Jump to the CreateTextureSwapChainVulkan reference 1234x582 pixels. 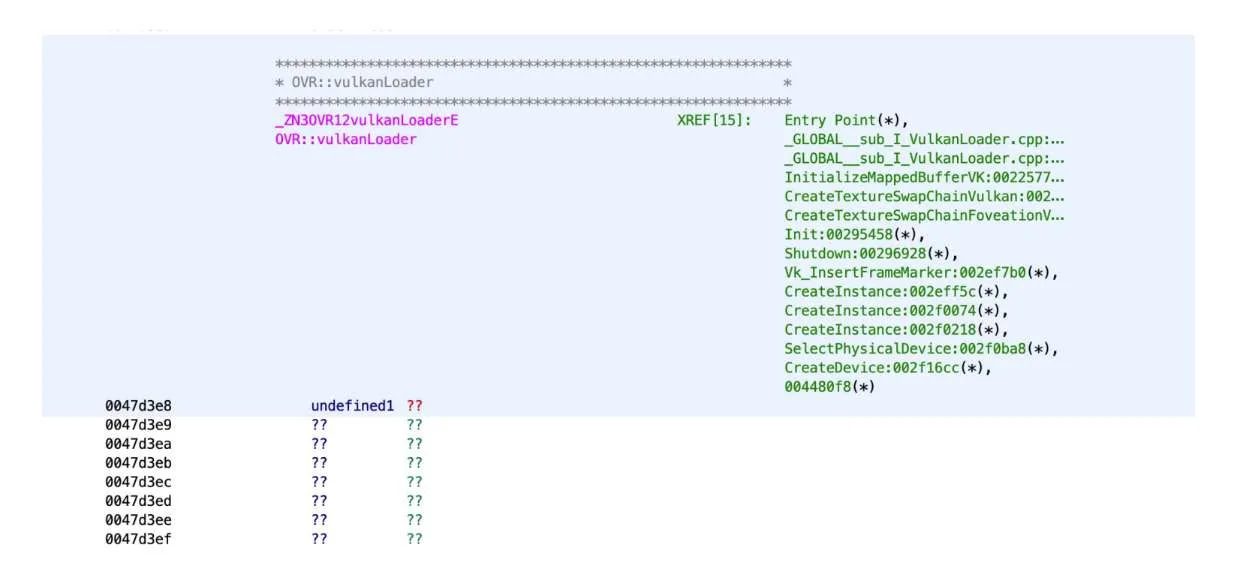tap(924, 196)
